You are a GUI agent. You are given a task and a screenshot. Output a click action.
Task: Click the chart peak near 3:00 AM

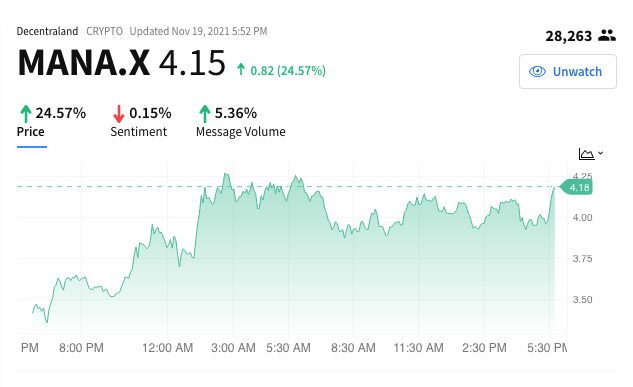[x=226, y=174]
